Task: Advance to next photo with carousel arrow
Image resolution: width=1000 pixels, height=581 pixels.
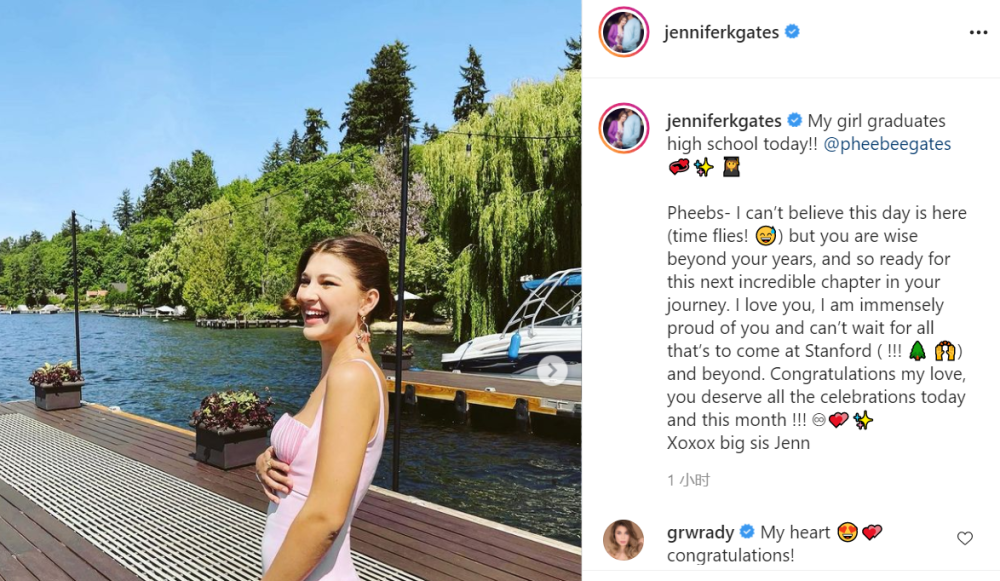Action: coord(552,371)
